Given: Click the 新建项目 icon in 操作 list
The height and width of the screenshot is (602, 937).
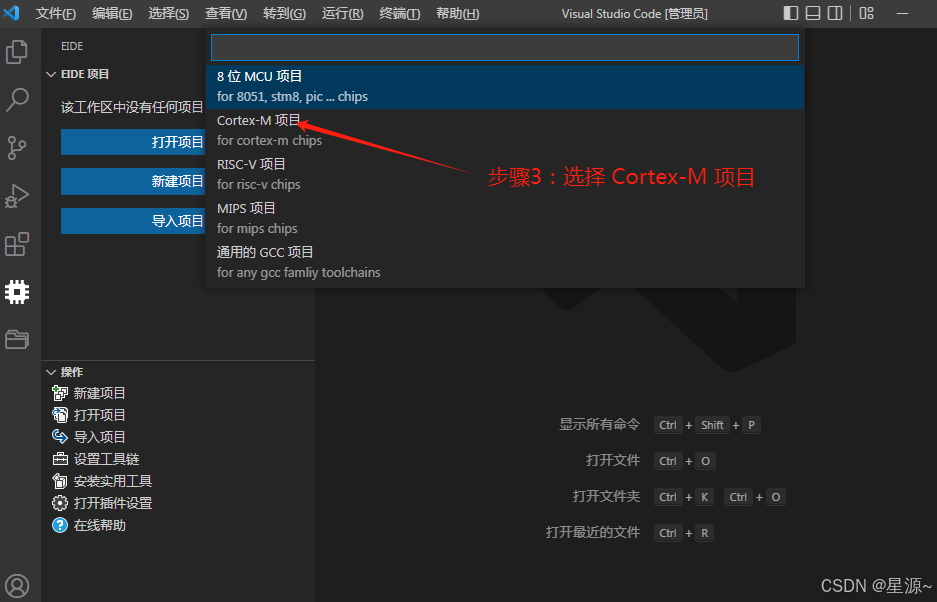Looking at the screenshot, I should tap(60, 393).
